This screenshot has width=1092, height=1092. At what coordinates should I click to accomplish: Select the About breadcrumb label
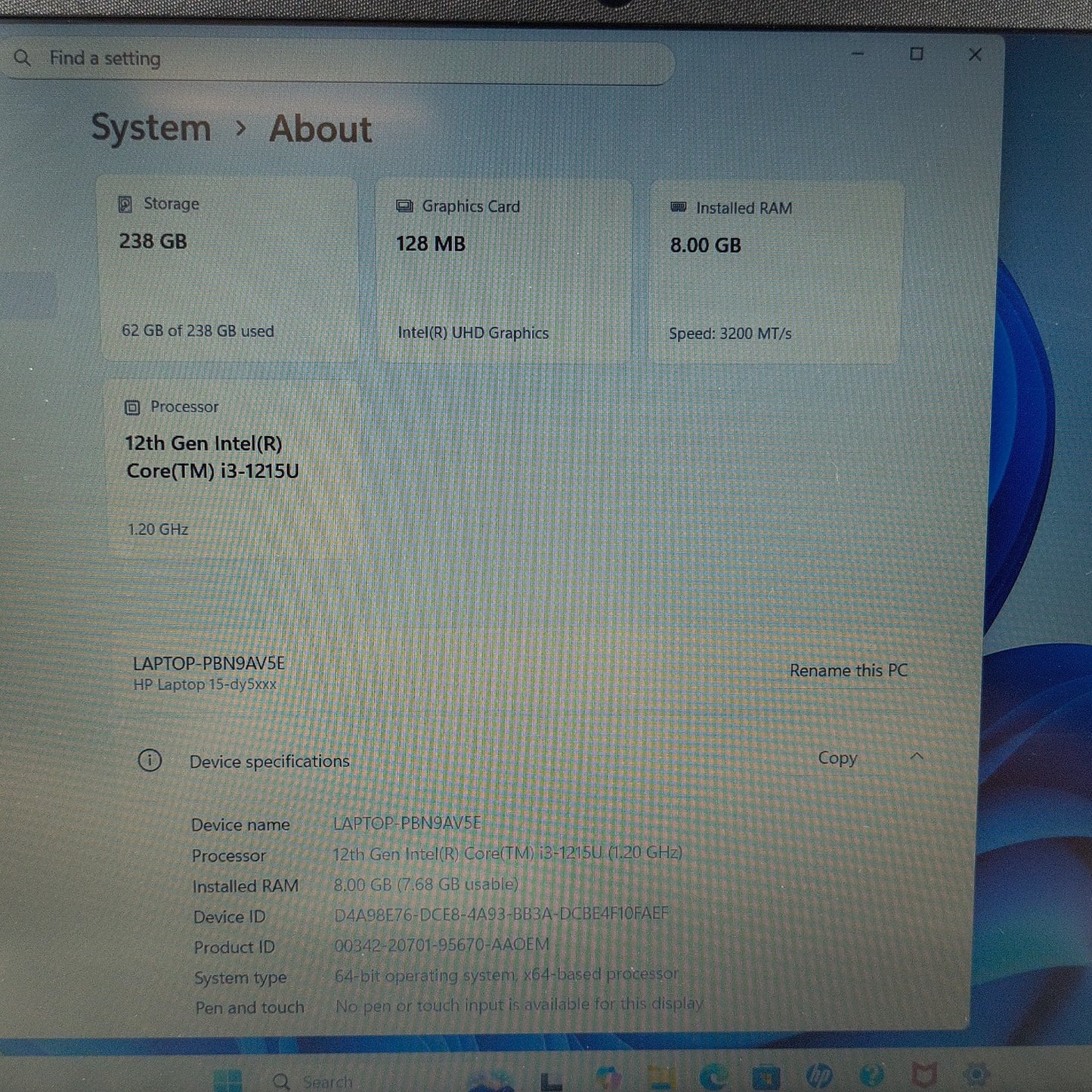point(319,129)
